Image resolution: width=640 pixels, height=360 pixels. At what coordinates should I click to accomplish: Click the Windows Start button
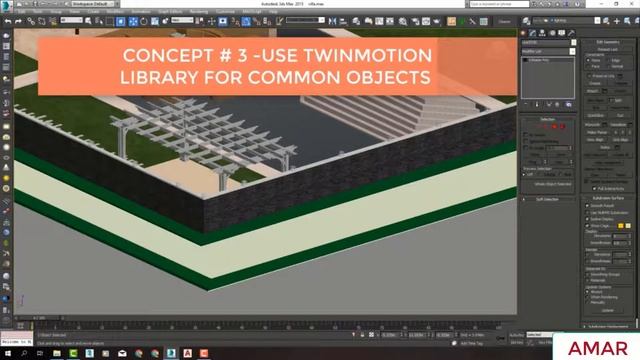pos(8,353)
